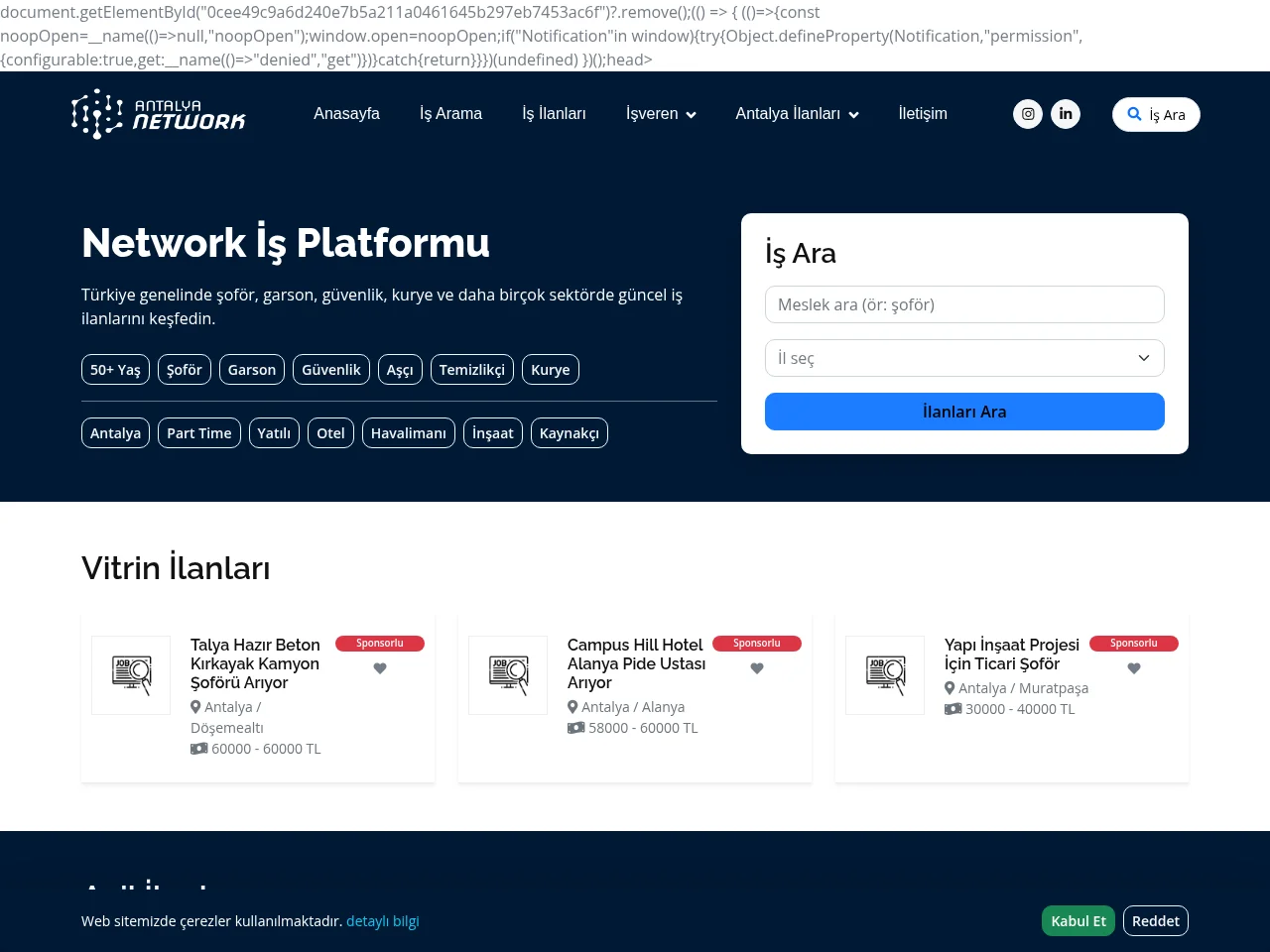
Task: Click the Sponsorlu badge on Campus Hill Hotel
Action: pyautogui.click(x=757, y=644)
